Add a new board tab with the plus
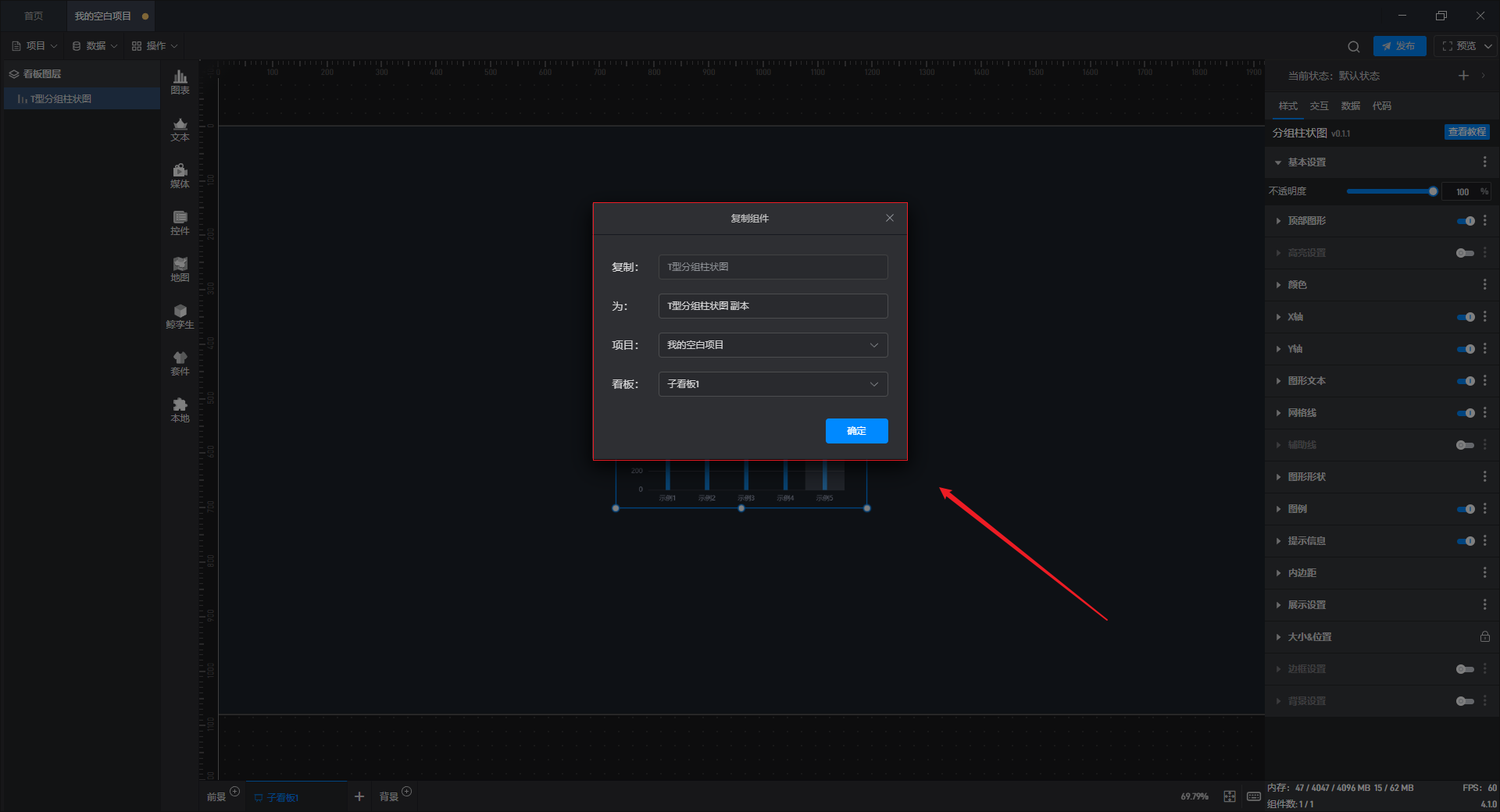This screenshot has width=1500, height=812. tap(359, 796)
